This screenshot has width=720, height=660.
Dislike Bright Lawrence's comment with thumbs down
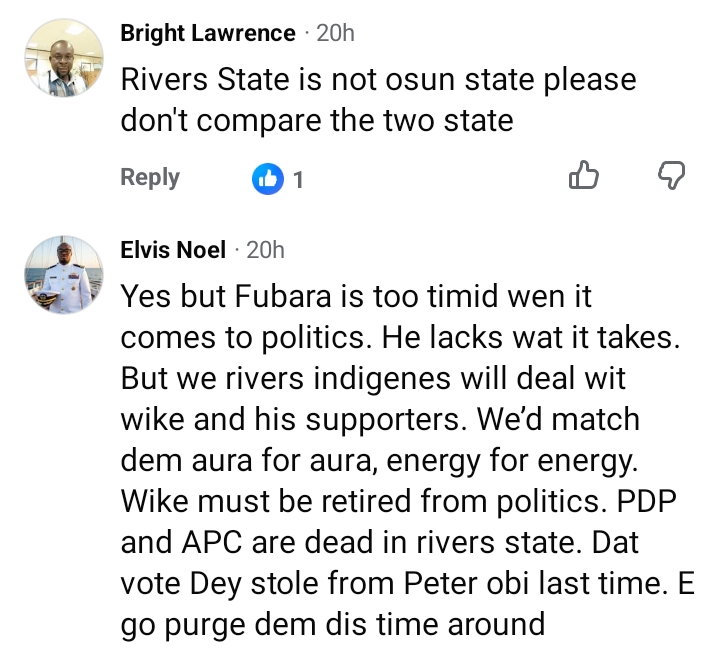click(x=671, y=175)
